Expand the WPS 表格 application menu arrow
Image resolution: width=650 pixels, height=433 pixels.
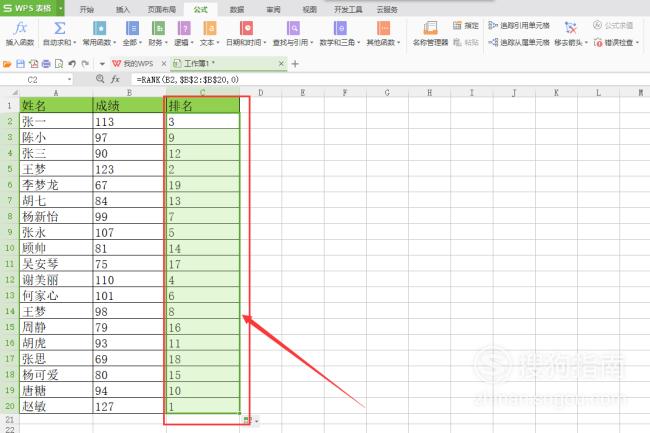coord(61,8)
